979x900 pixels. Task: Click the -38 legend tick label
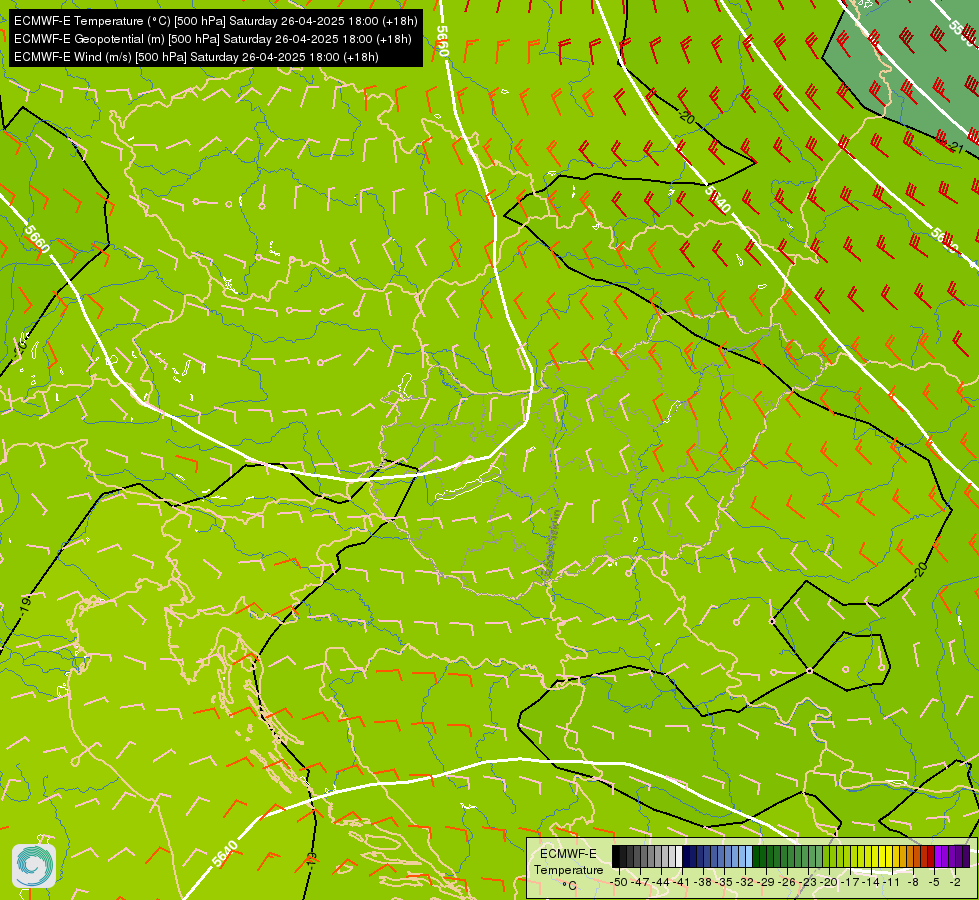[702, 882]
